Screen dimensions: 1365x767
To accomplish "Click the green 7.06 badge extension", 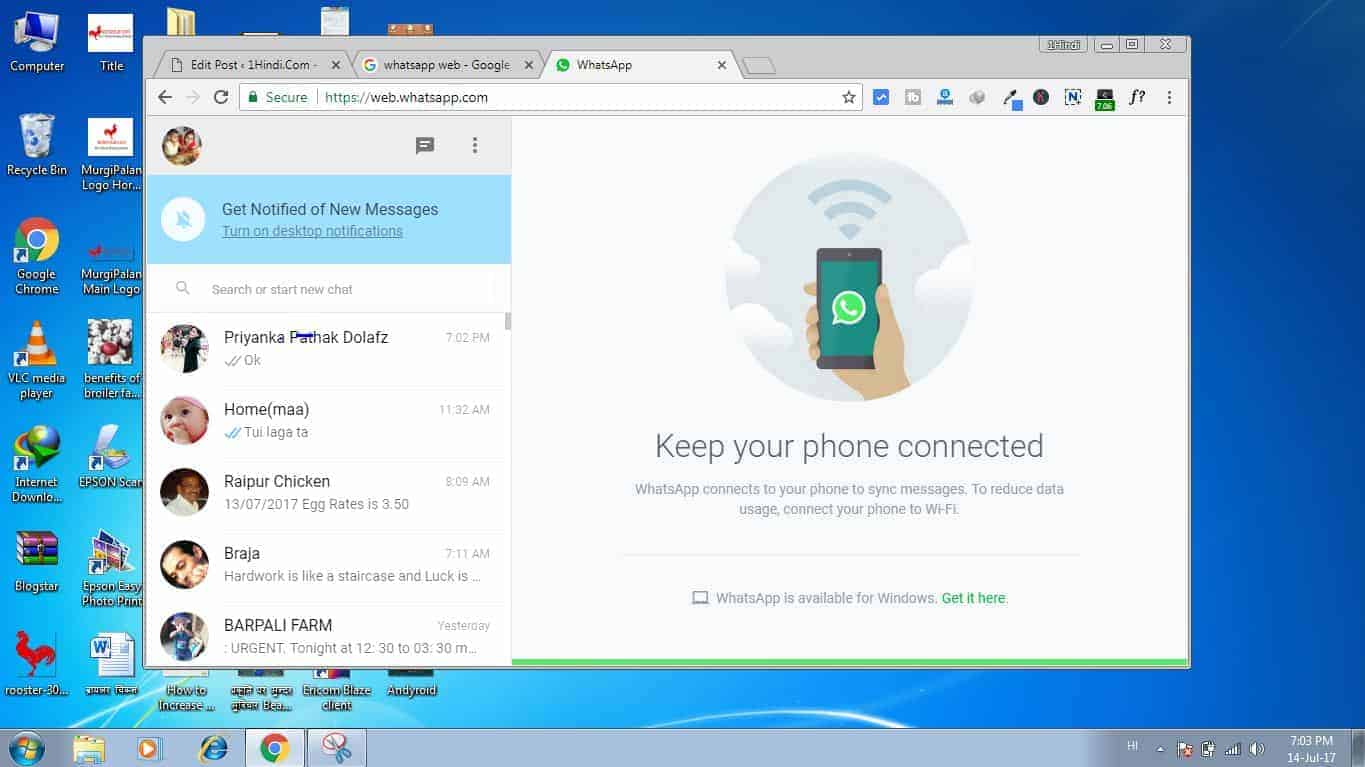I will click(1105, 98).
